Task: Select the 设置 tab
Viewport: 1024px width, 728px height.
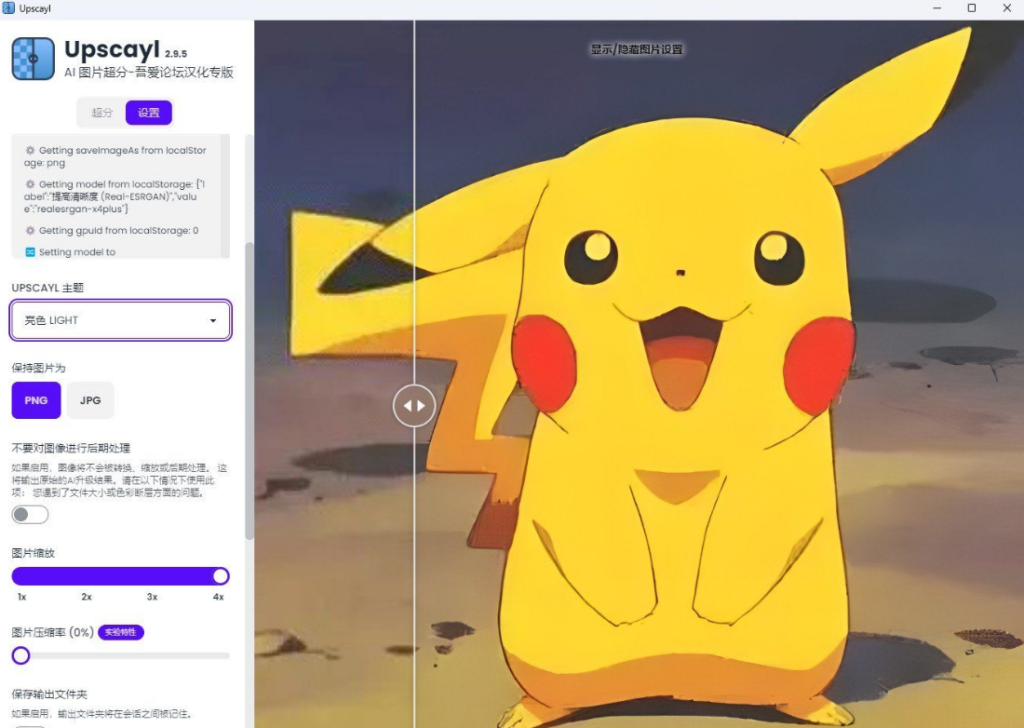Action: point(149,113)
